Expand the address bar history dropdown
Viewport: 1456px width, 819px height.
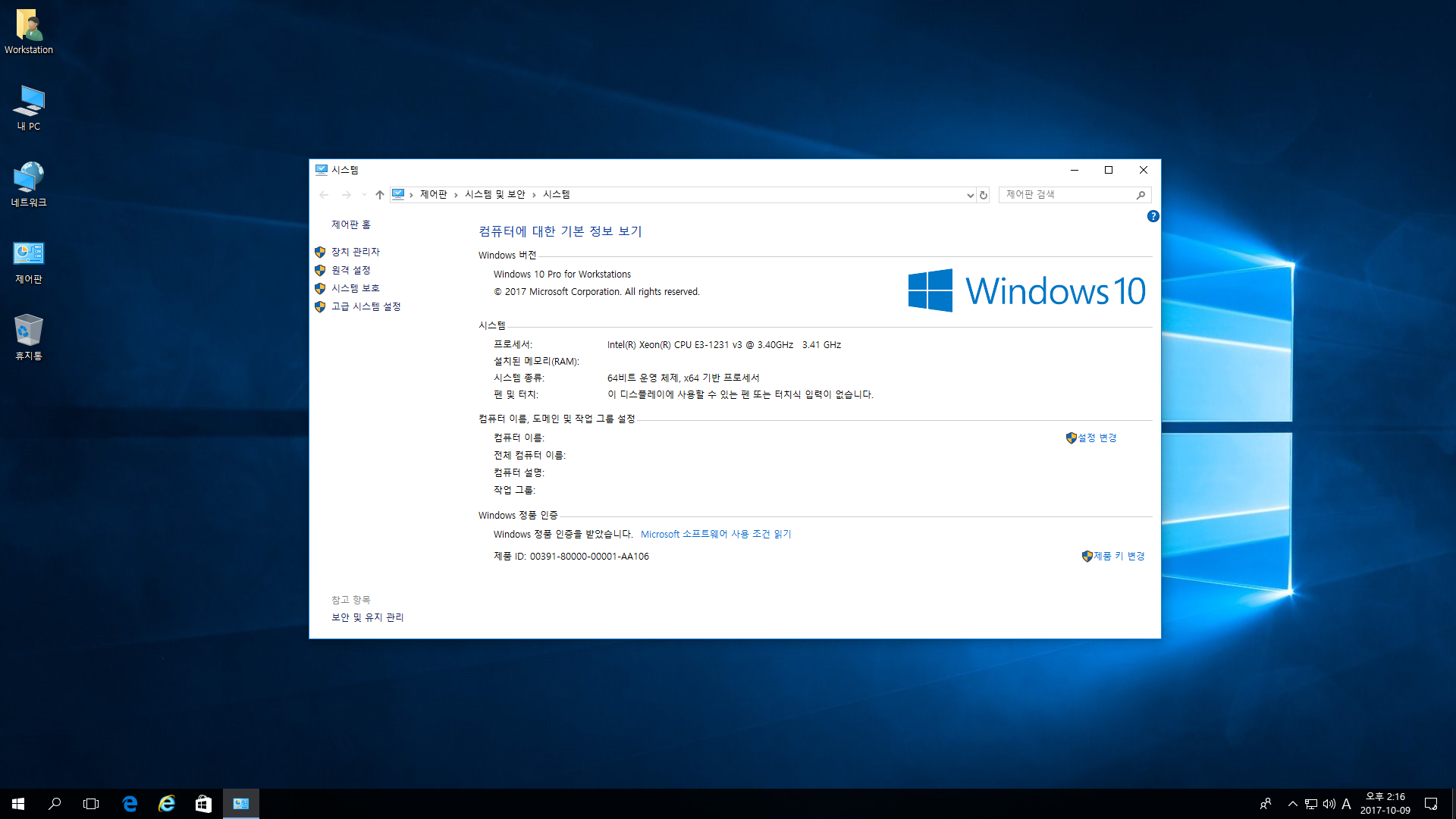pos(970,195)
